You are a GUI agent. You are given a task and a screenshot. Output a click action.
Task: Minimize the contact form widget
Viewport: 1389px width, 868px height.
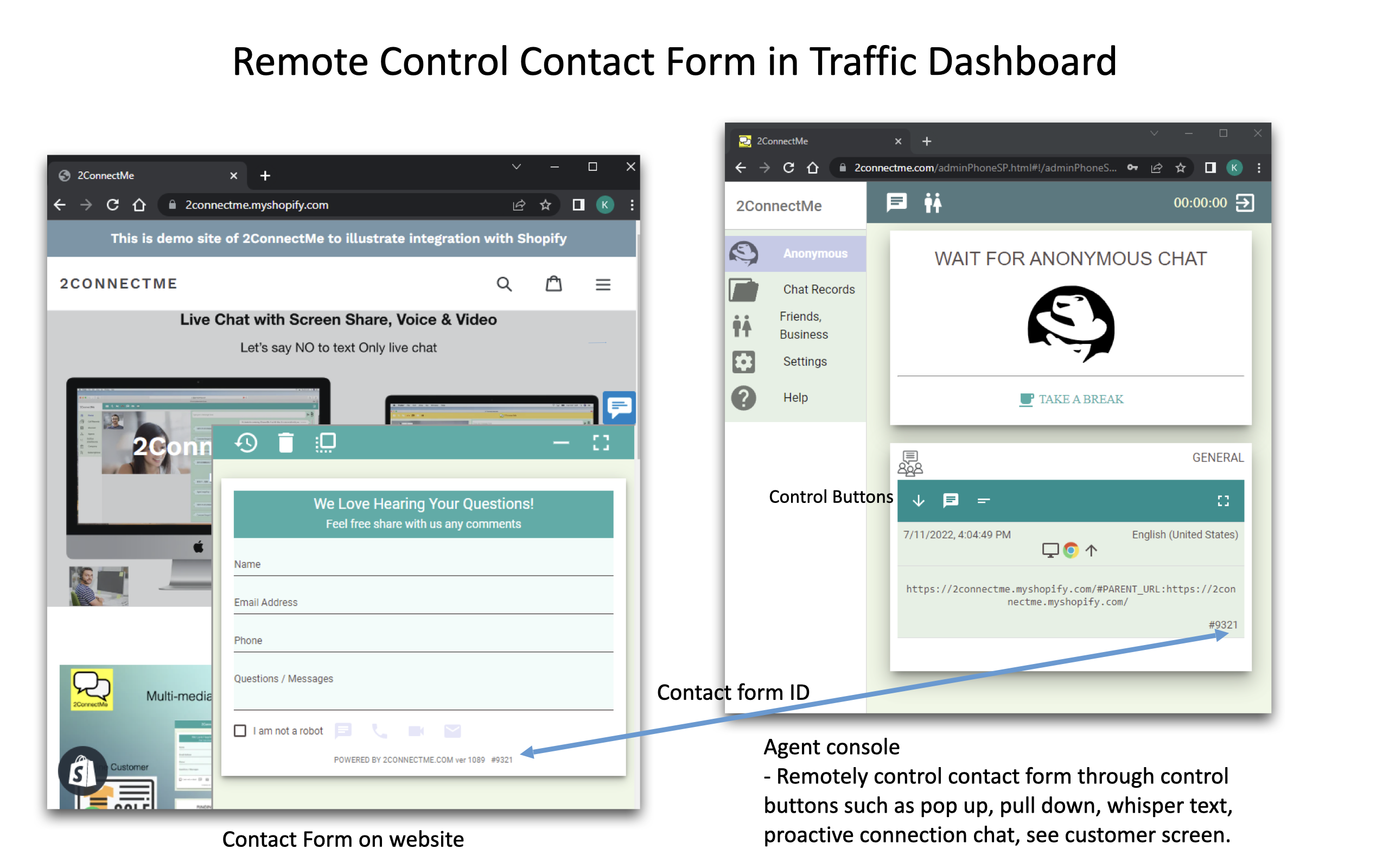561,443
